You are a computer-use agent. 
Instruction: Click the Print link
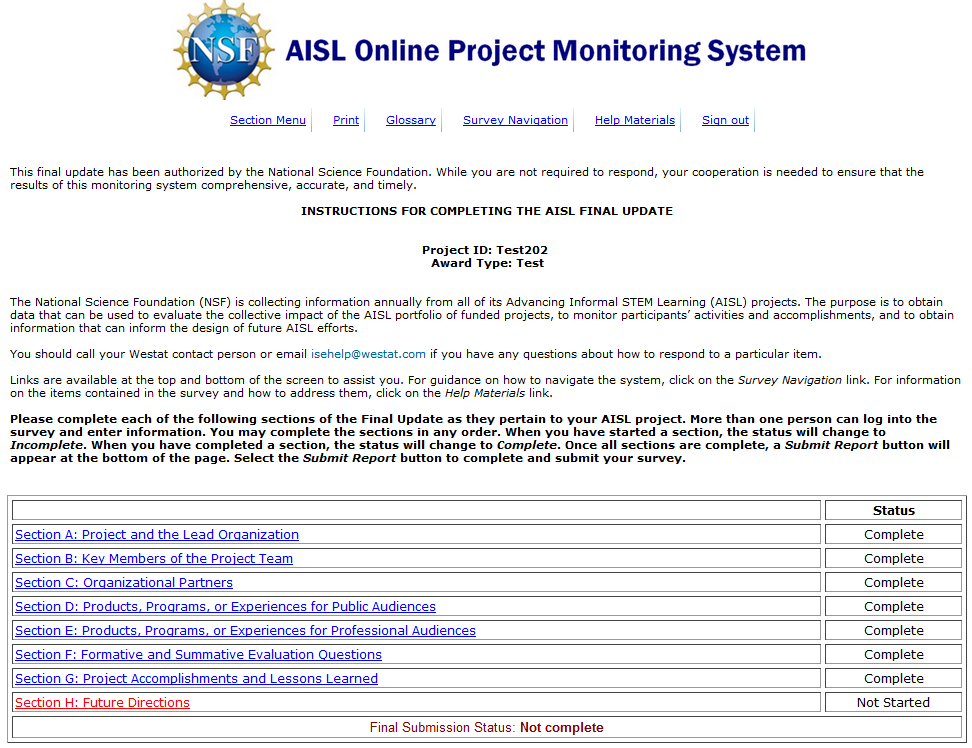point(346,120)
